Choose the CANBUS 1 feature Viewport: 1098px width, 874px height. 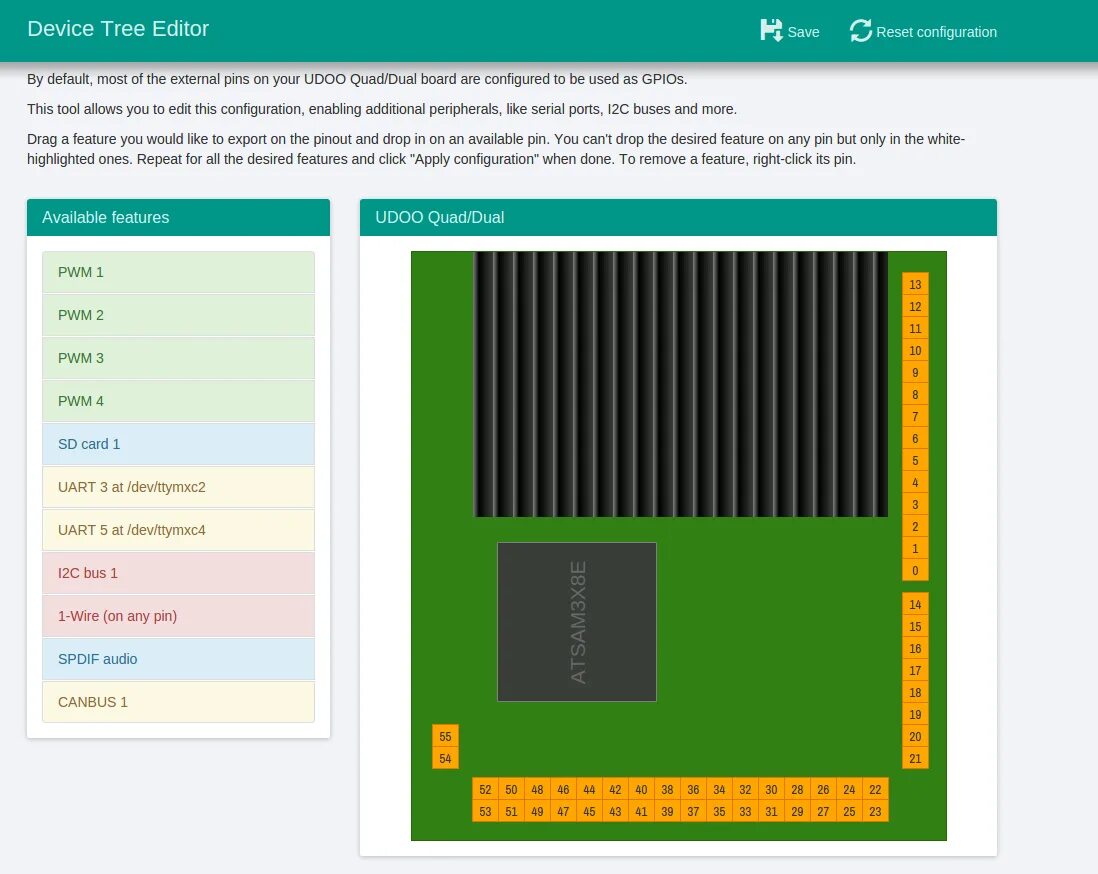(x=179, y=702)
